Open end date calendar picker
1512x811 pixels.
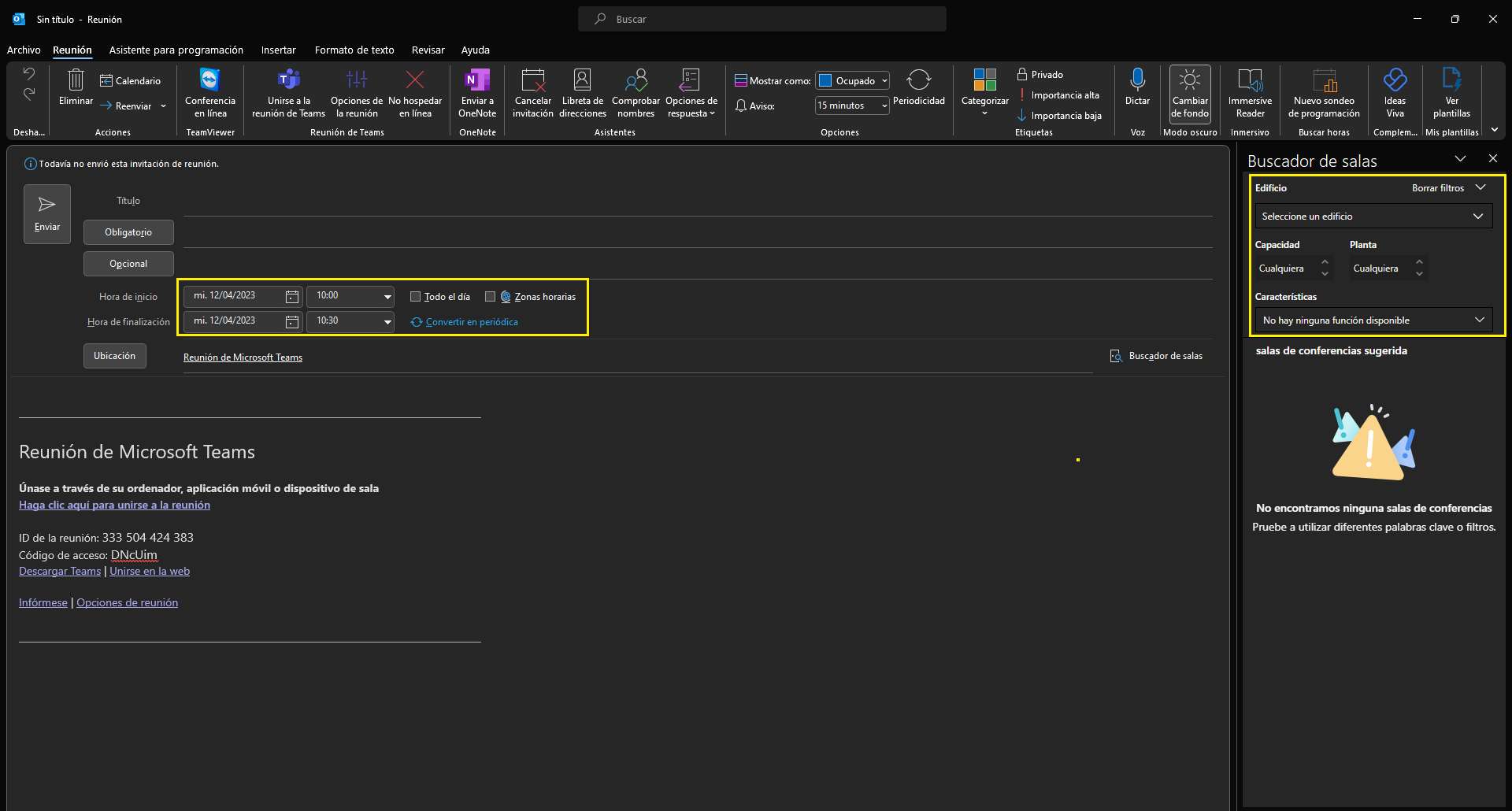point(291,322)
